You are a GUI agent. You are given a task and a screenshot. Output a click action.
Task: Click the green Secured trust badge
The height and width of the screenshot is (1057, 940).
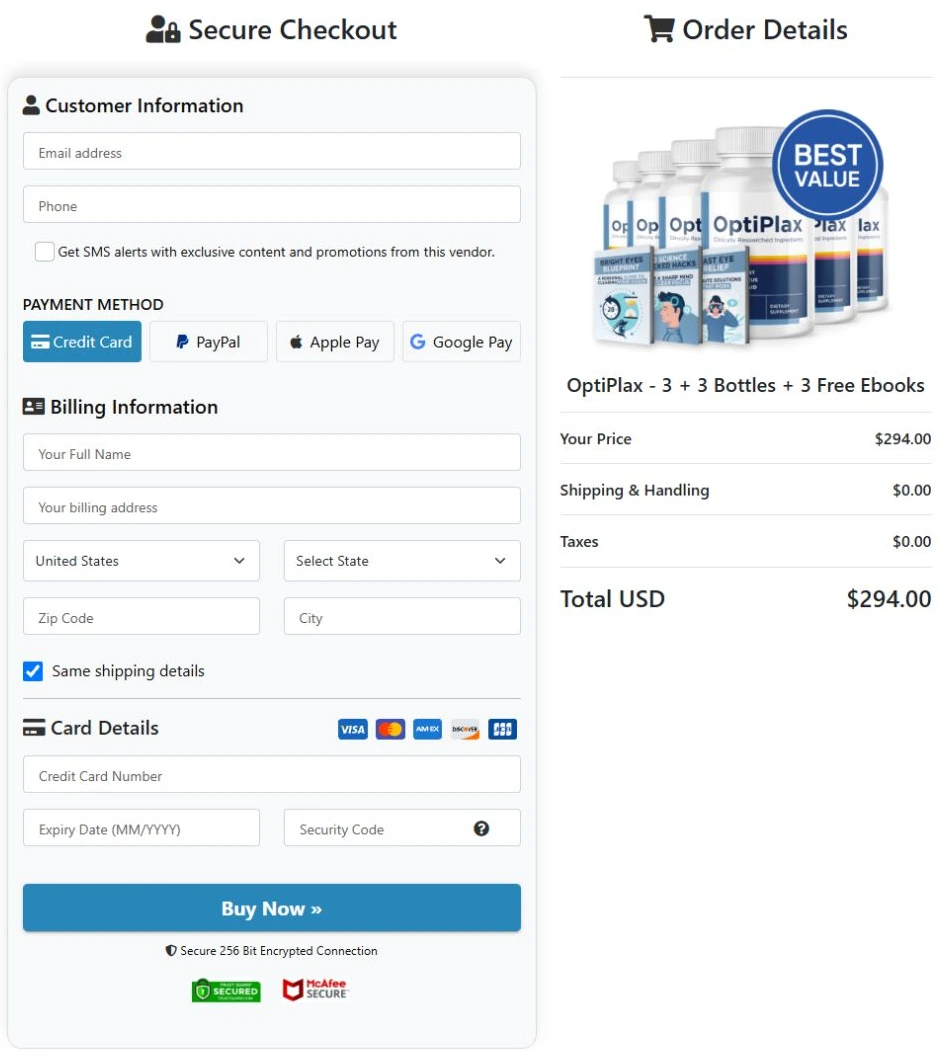click(x=226, y=990)
